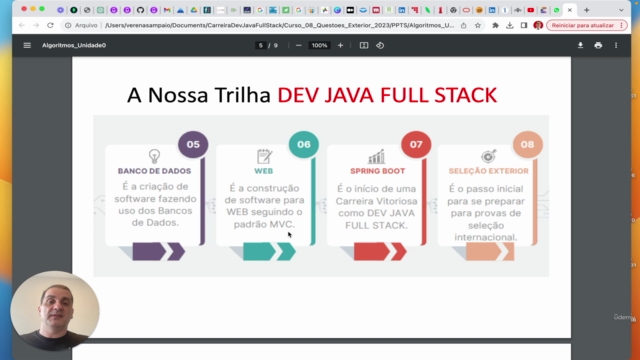Open a new browser tab
Screen dimensions: 640x360
587,10
